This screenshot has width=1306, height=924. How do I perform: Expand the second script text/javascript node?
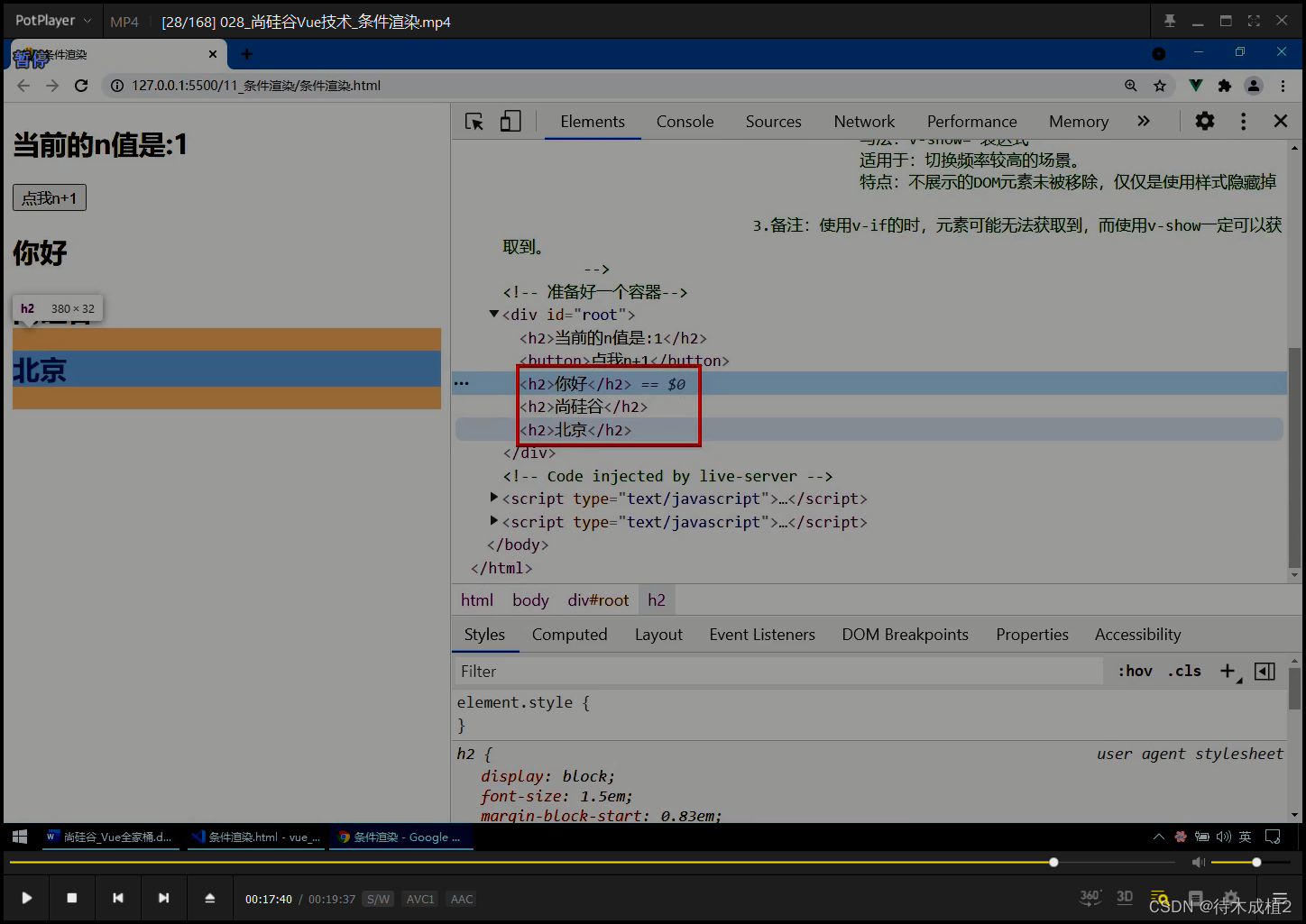tap(493, 520)
